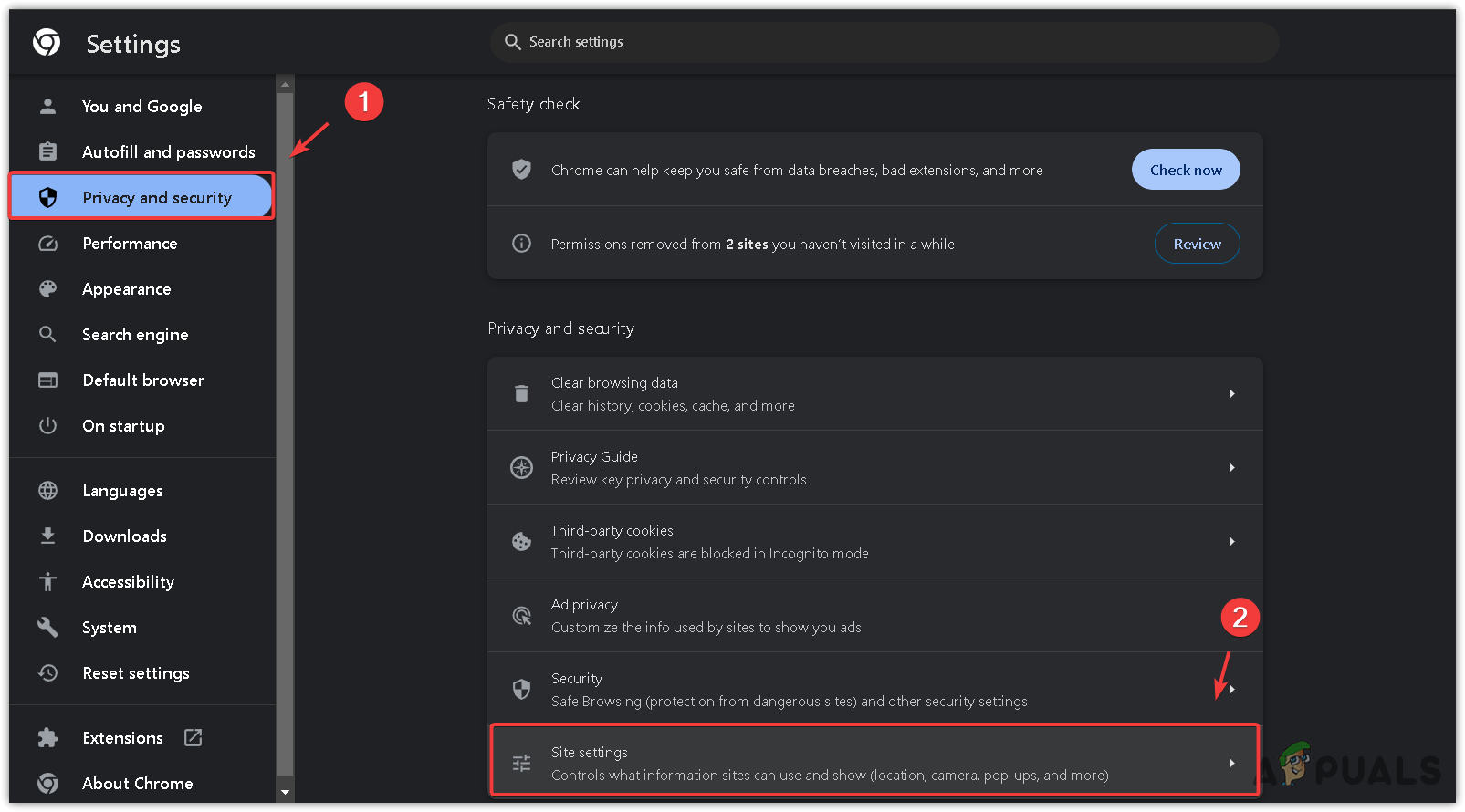Screen dimensions: 1465x812
Task: Click the shield checkmark icon in Safety check
Action: tap(521, 170)
